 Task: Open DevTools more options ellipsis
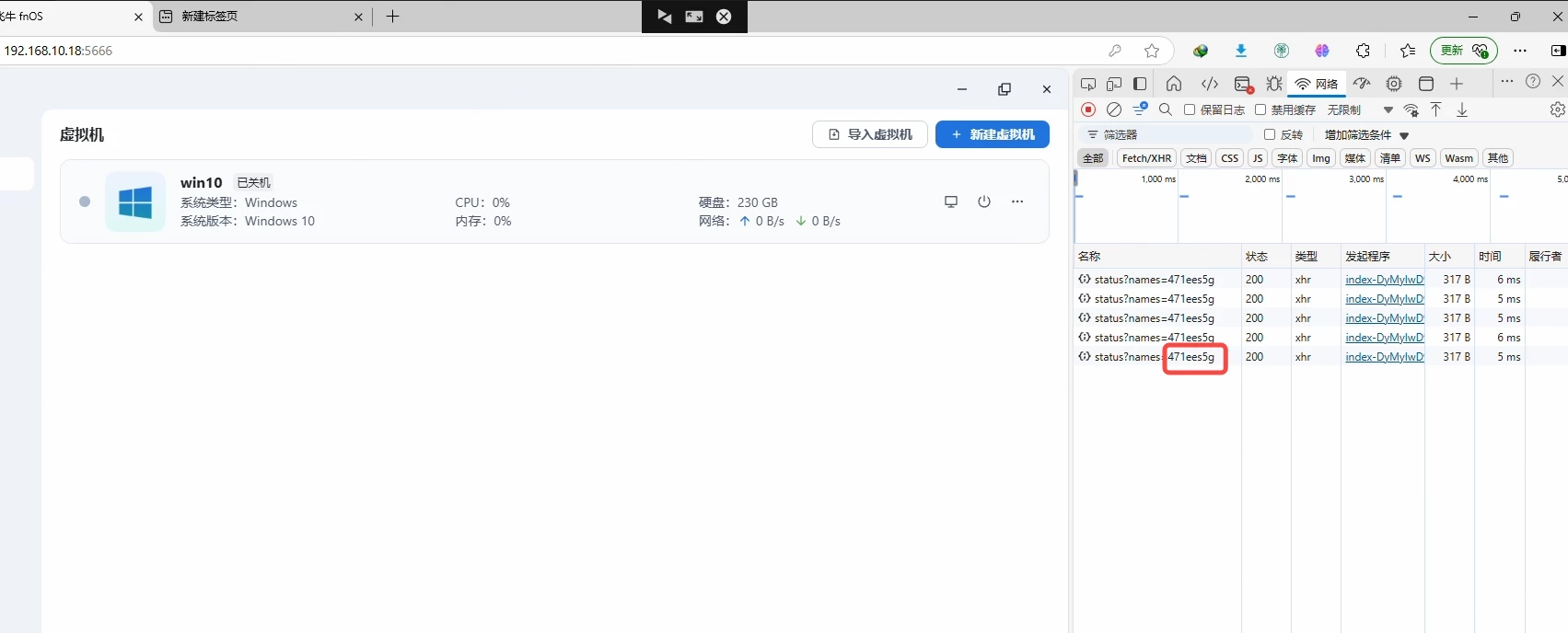pos(1507,81)
